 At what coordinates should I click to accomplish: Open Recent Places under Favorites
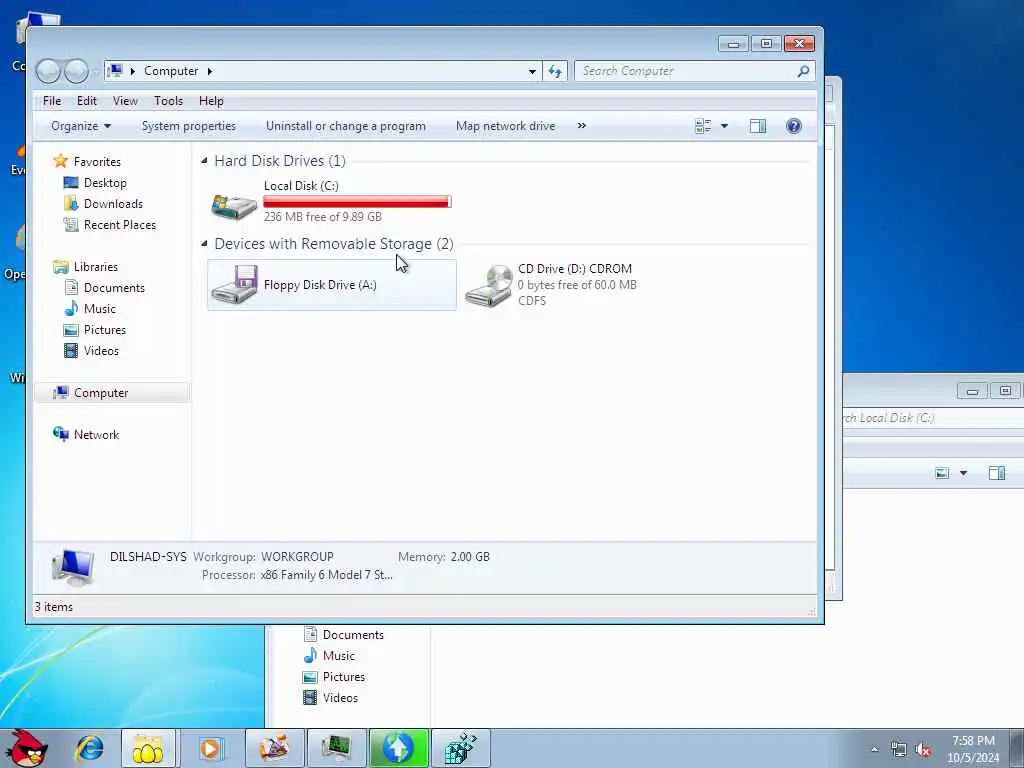[120, 225]
